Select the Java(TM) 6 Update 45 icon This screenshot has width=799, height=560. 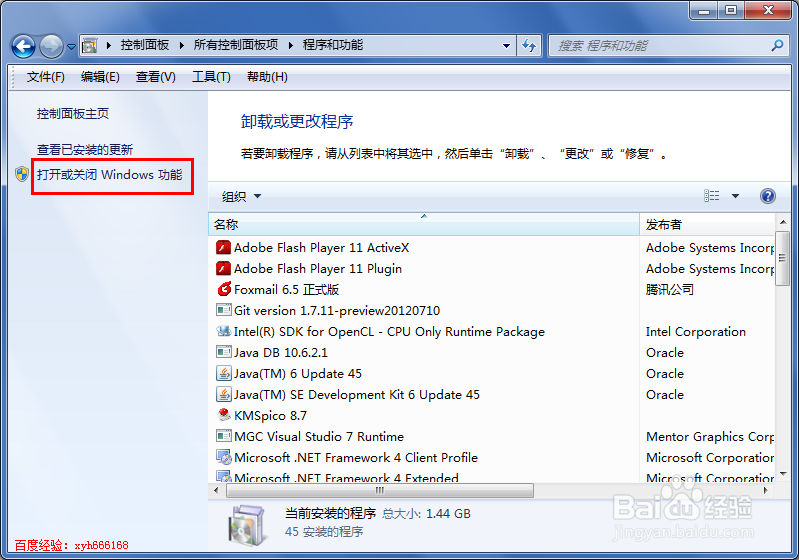coord(223,374)
